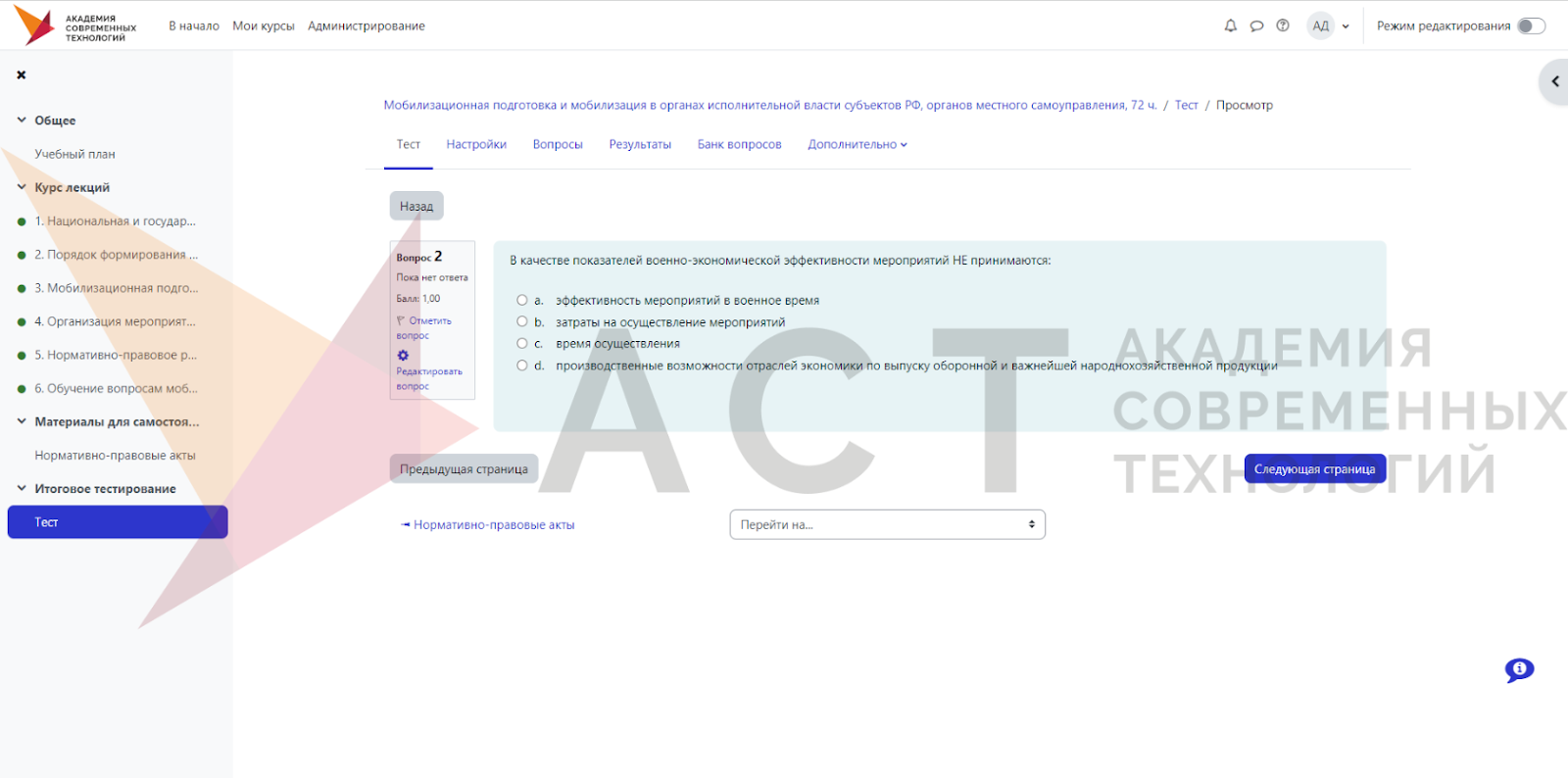Click the gear icon to edit question
This screenshot has width=1568, height=778.
tap(403, 355)
